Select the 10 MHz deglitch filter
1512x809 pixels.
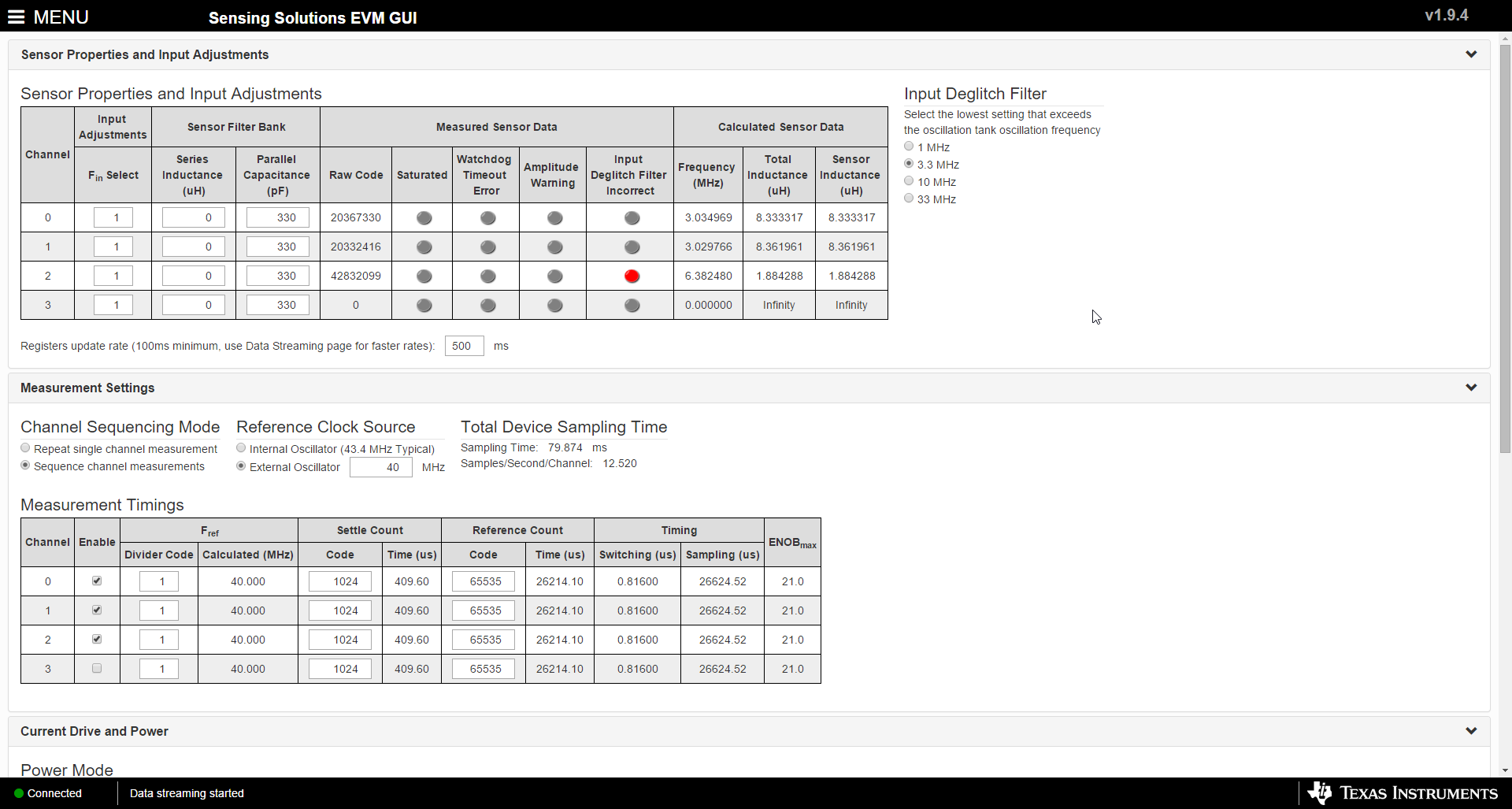tap(909, 181)
